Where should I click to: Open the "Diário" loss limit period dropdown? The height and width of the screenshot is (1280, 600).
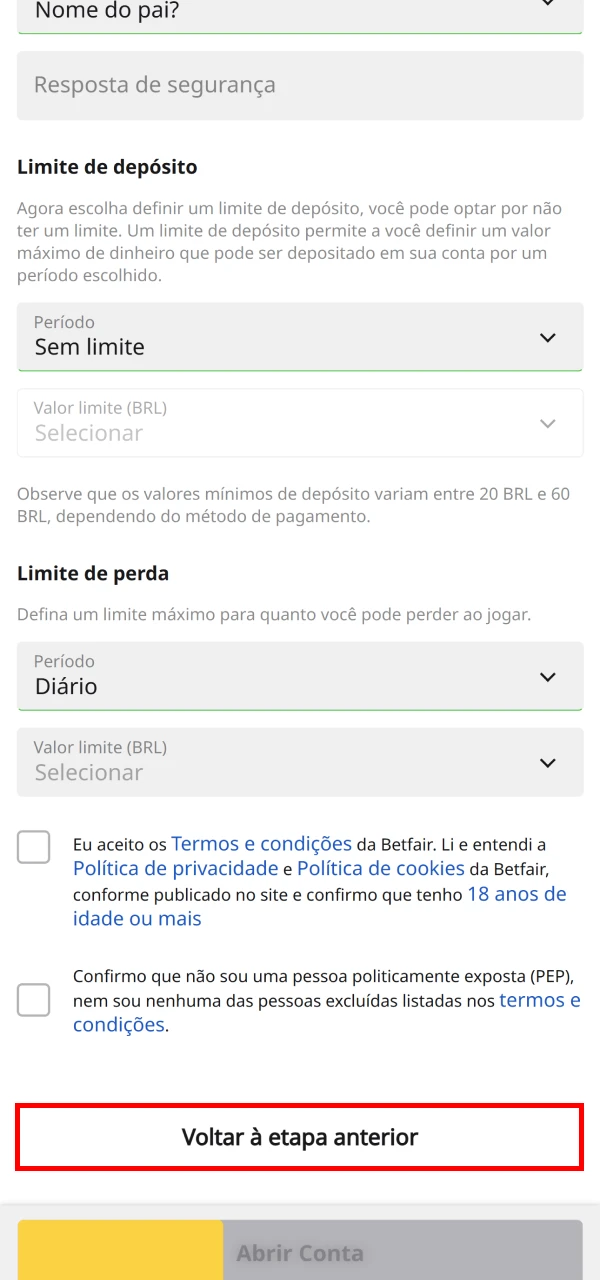click(x=300, y=676)
